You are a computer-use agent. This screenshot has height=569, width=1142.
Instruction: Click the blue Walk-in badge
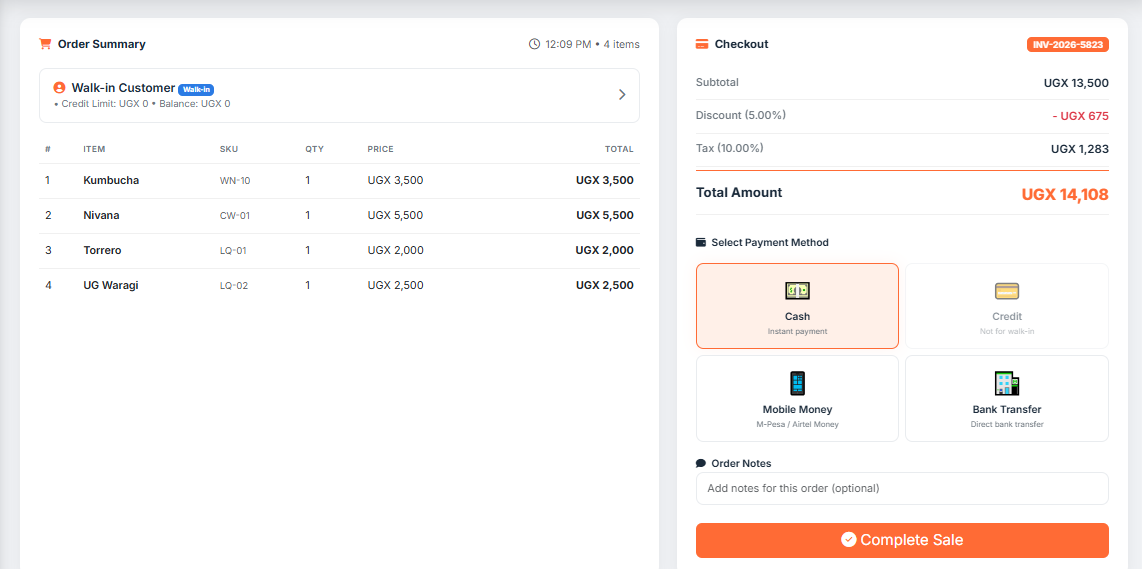196,89
